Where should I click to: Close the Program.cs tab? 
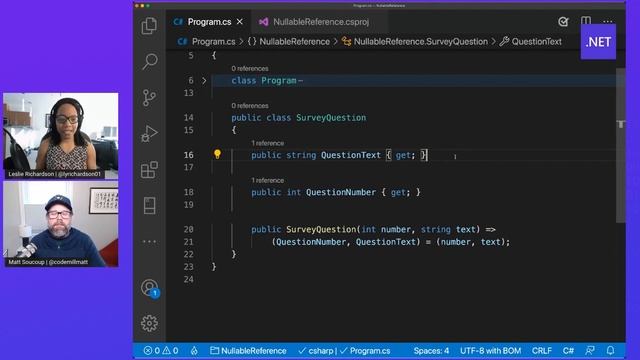pos(240,22)
